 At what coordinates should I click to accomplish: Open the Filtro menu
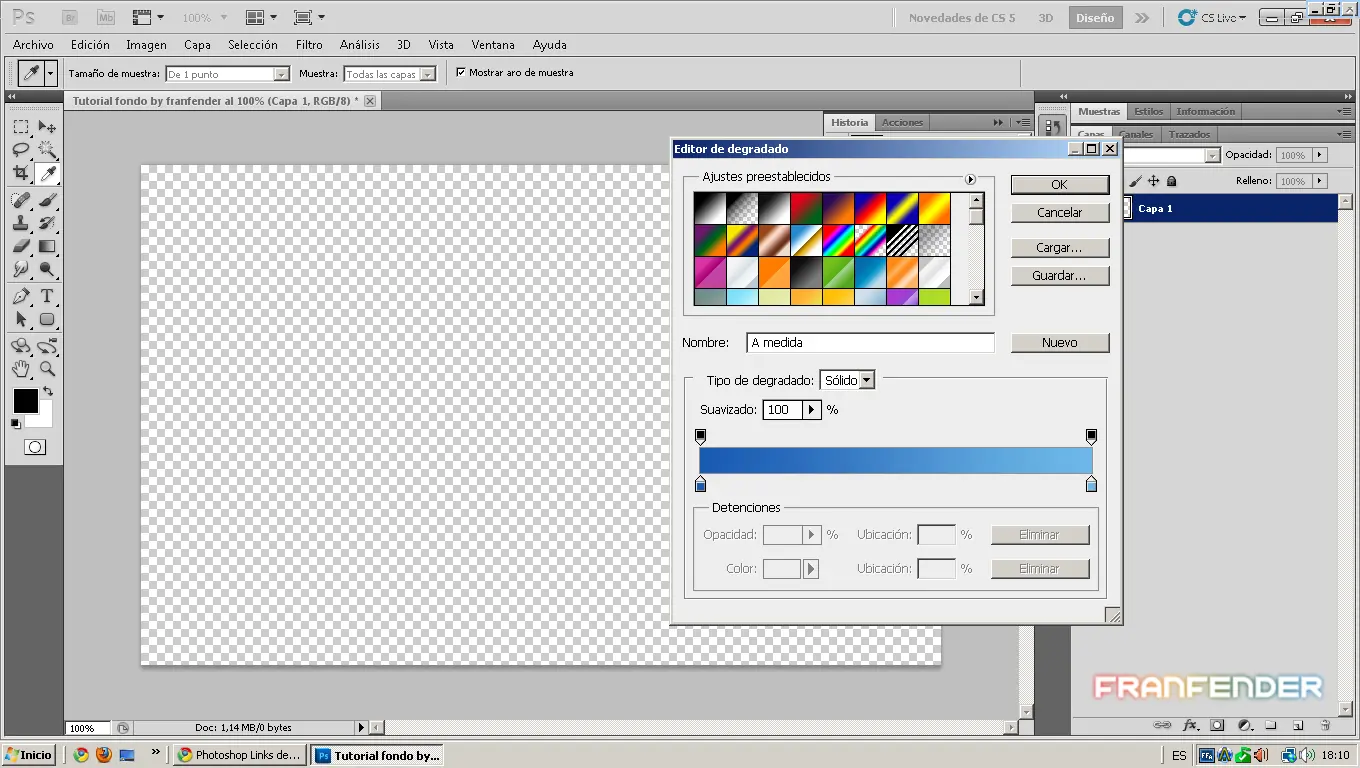tap(309, 45)
